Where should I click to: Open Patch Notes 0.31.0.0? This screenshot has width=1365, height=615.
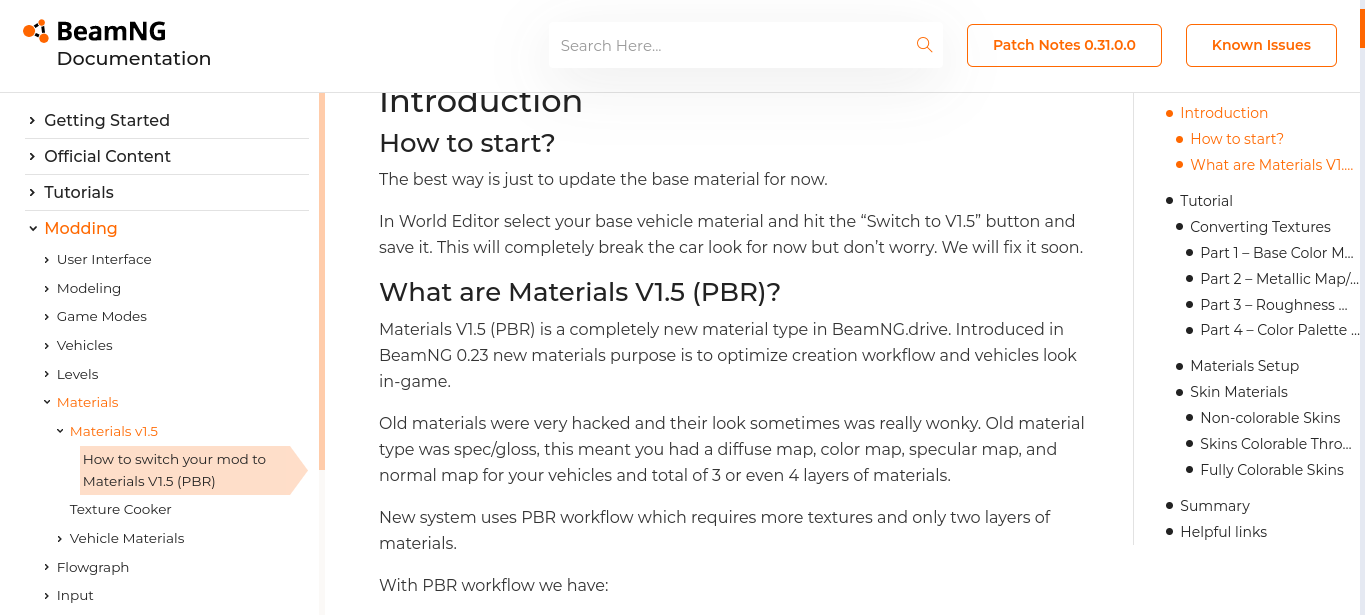pyautogui.click(x=1064, y=45)
